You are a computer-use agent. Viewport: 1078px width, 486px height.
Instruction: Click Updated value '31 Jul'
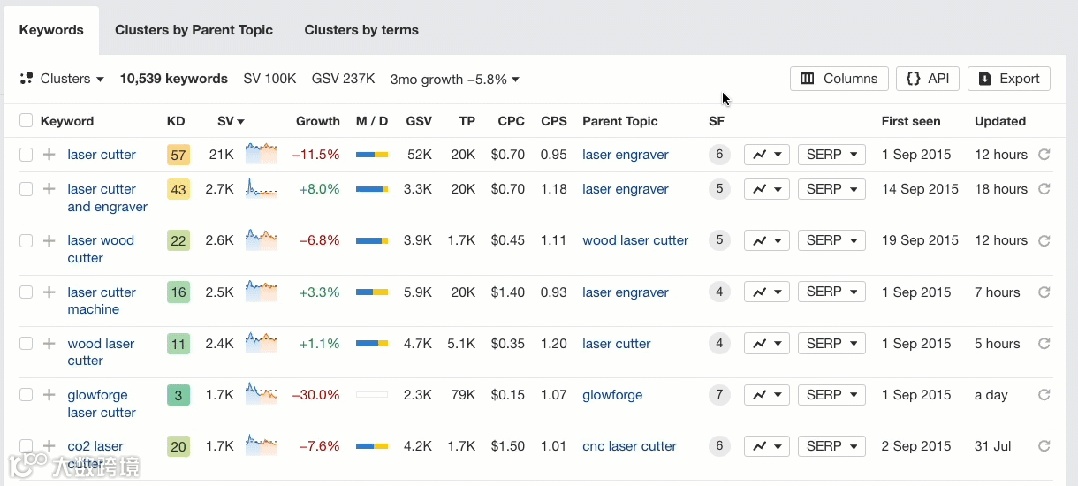[993, 446]
